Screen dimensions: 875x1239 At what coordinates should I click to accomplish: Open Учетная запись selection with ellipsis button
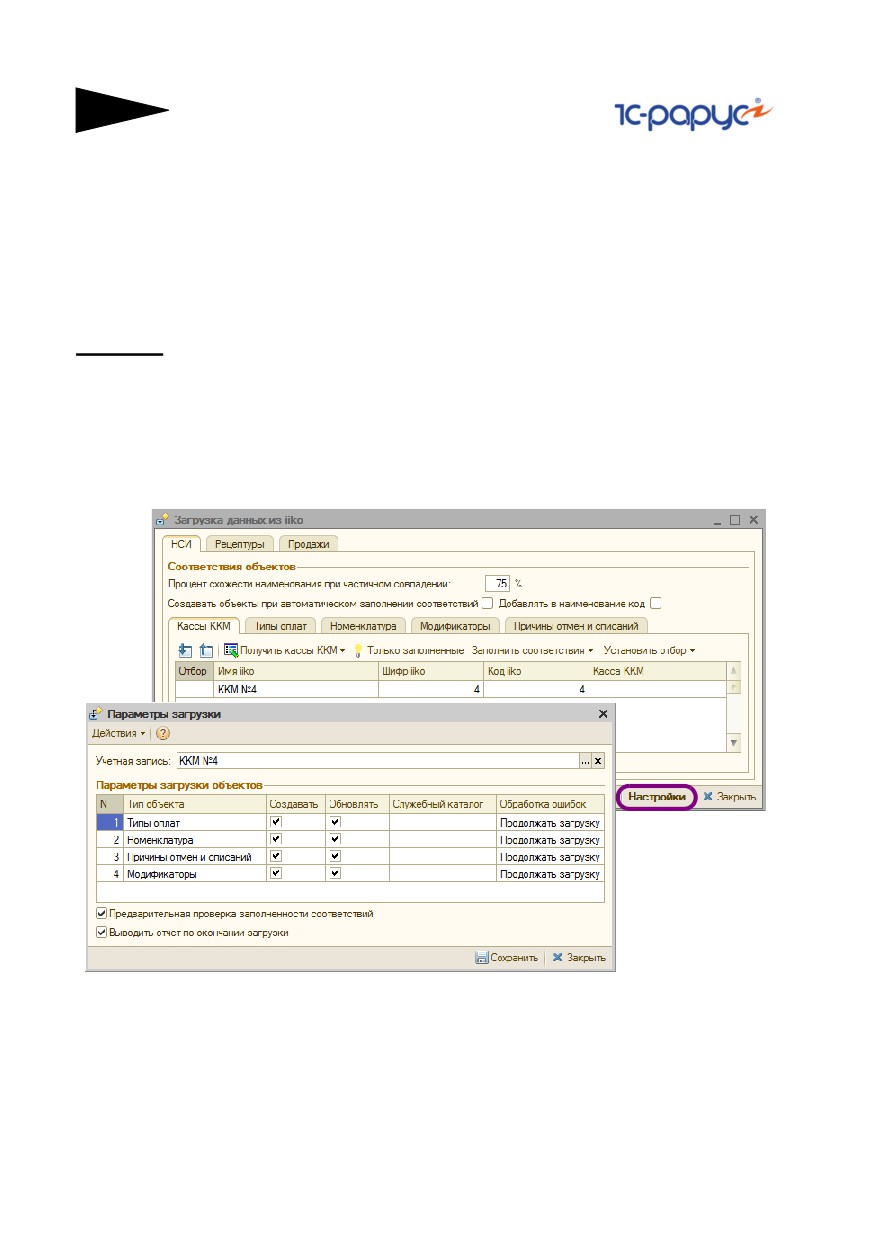pyautogui.click(x=585, y=761)
